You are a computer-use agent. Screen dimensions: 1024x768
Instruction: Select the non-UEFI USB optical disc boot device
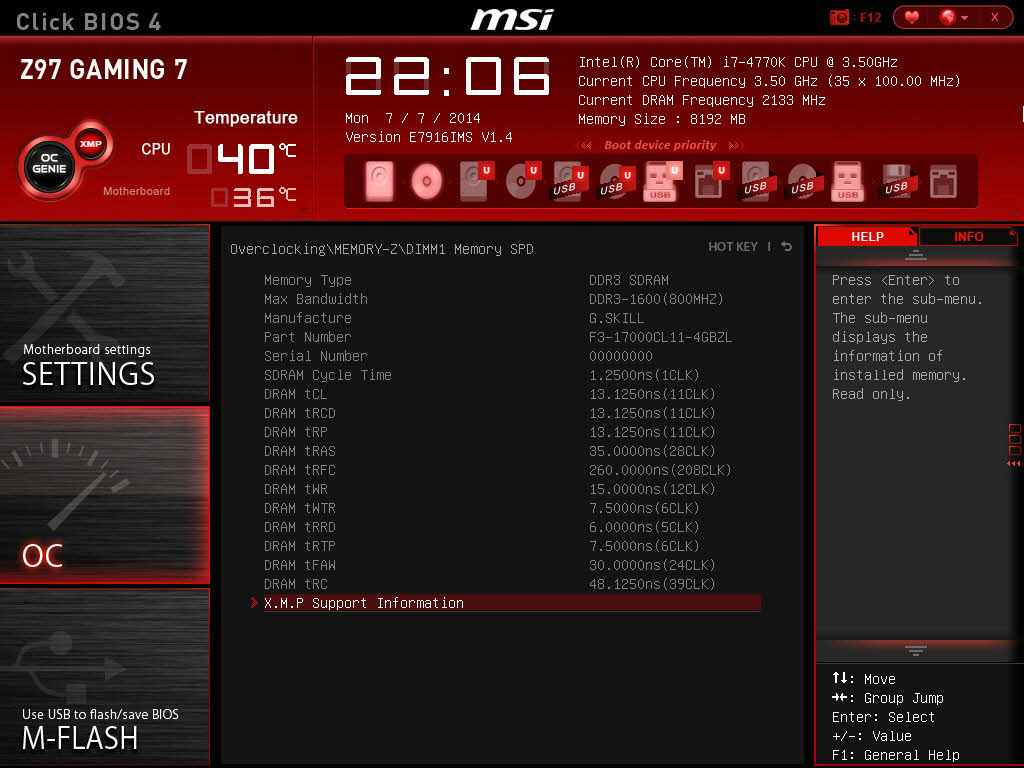[804, 181]
